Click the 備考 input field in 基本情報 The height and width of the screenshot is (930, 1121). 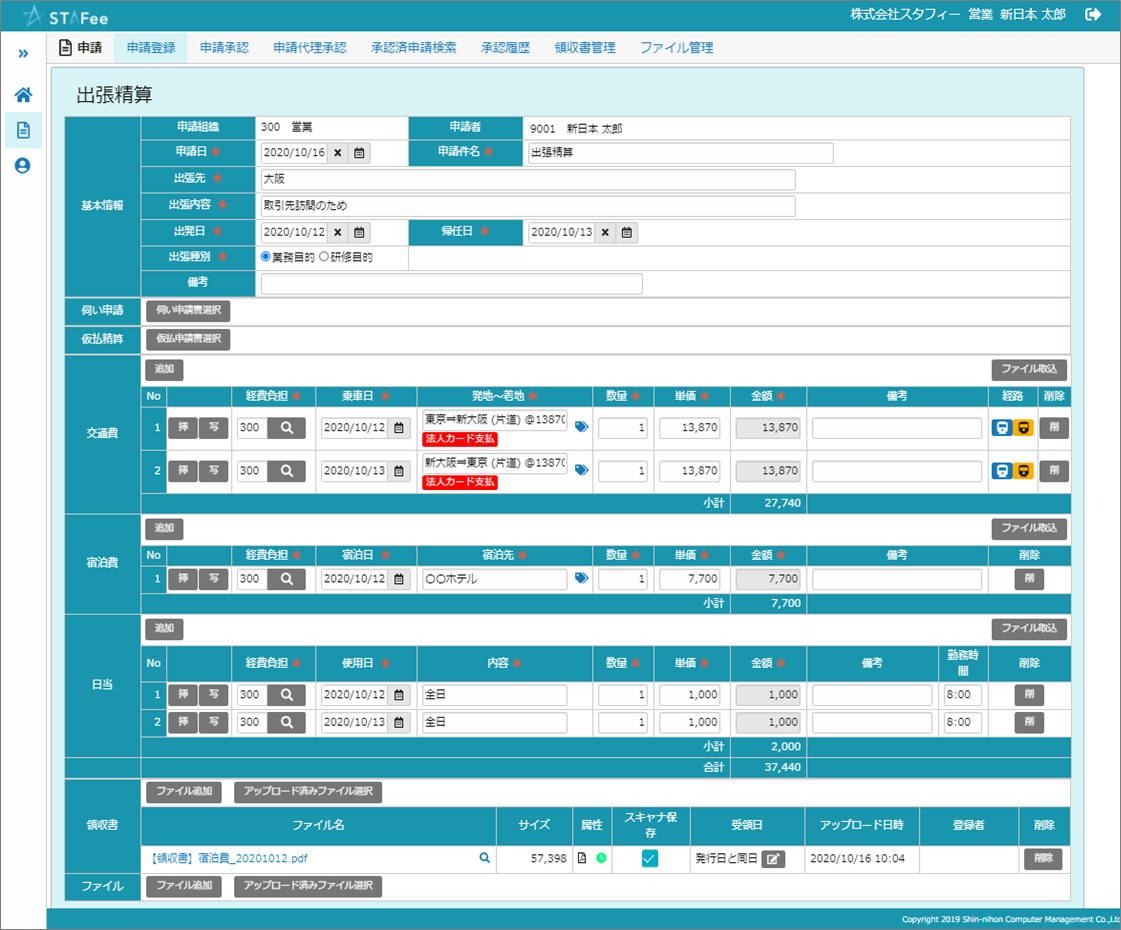(451, 284)
